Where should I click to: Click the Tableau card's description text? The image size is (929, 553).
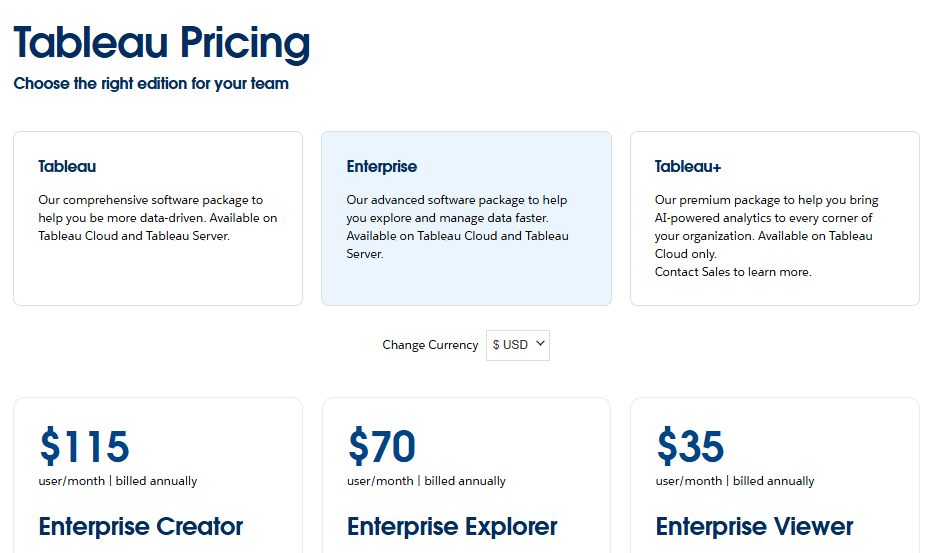157,218
